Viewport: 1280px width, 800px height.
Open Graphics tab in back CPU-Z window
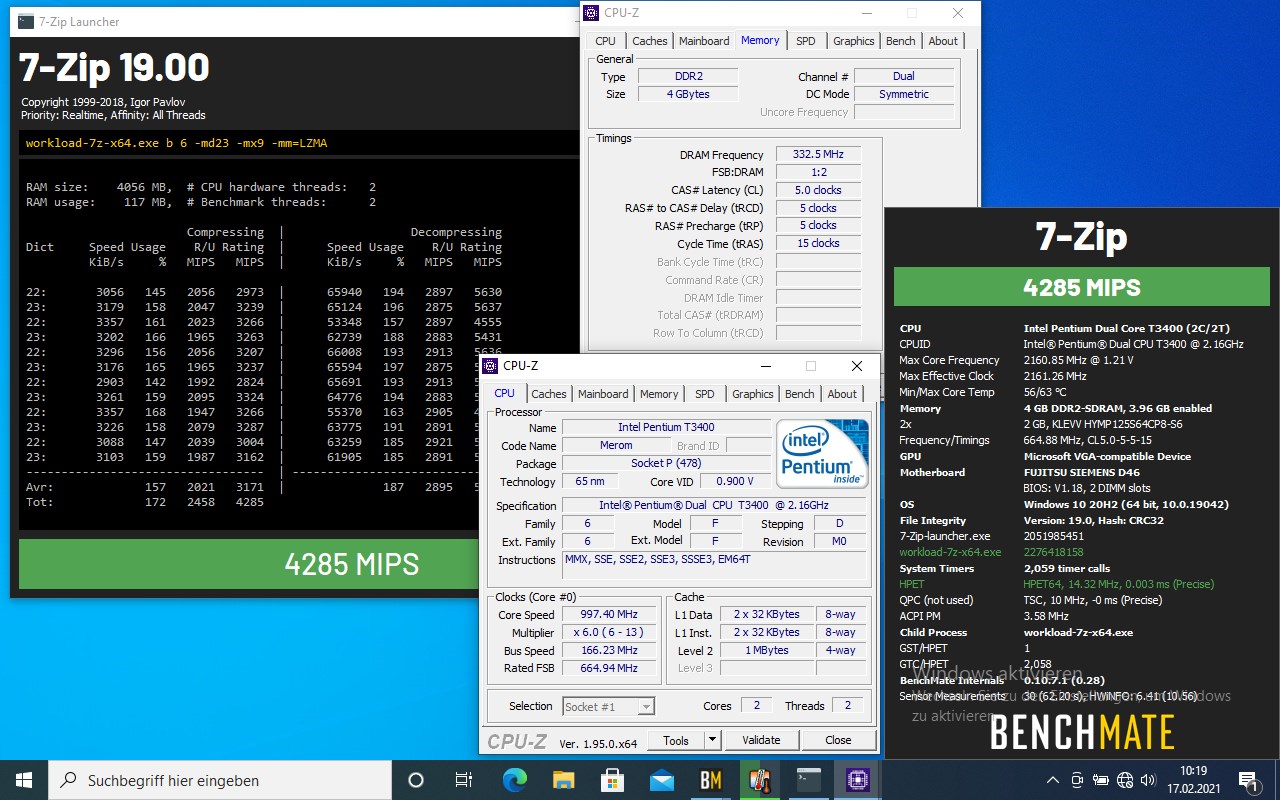coord(854,41)
